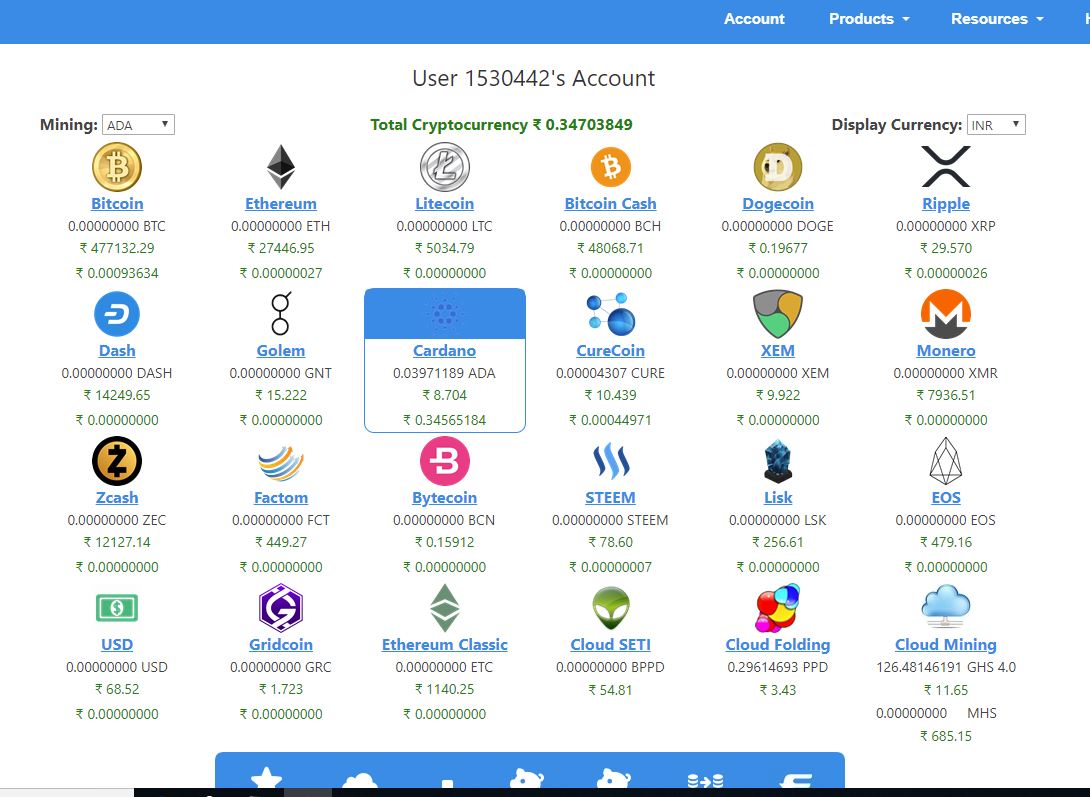Click the Dogecoin dog icon
Image resolution: width=1090 pixels, height=797 pixels.
tap(778, 167)
